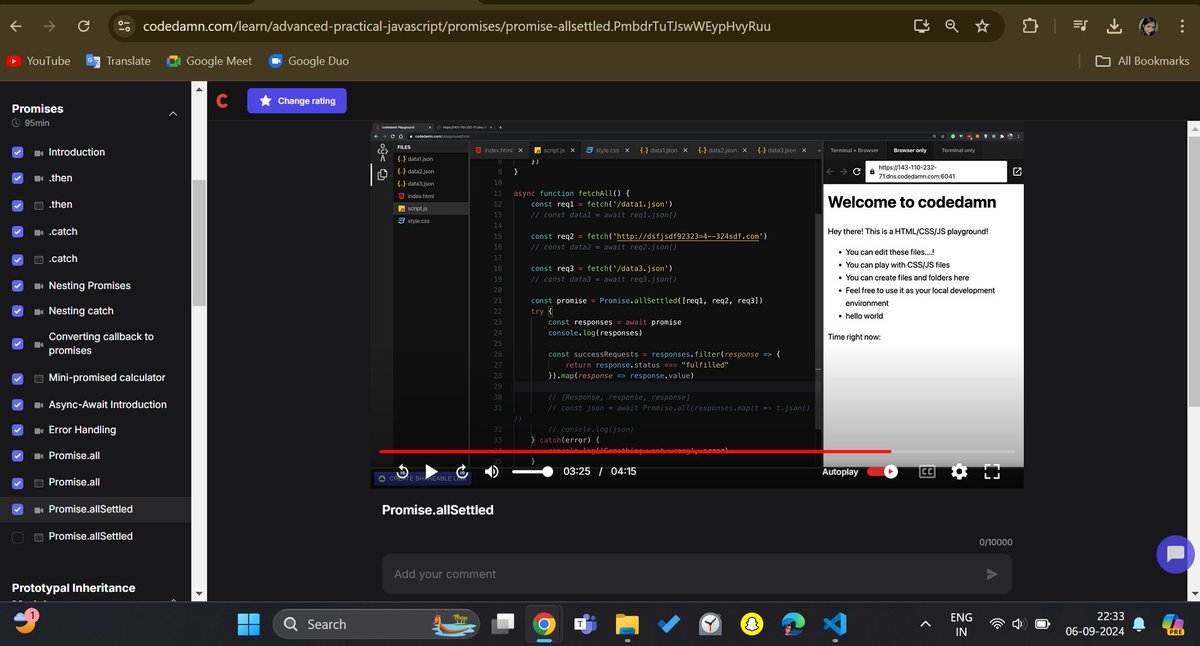This screenshot has width=1200, height=646.
Task: Open the All Bookmarks folder
Action: (x=1142, y=61)
